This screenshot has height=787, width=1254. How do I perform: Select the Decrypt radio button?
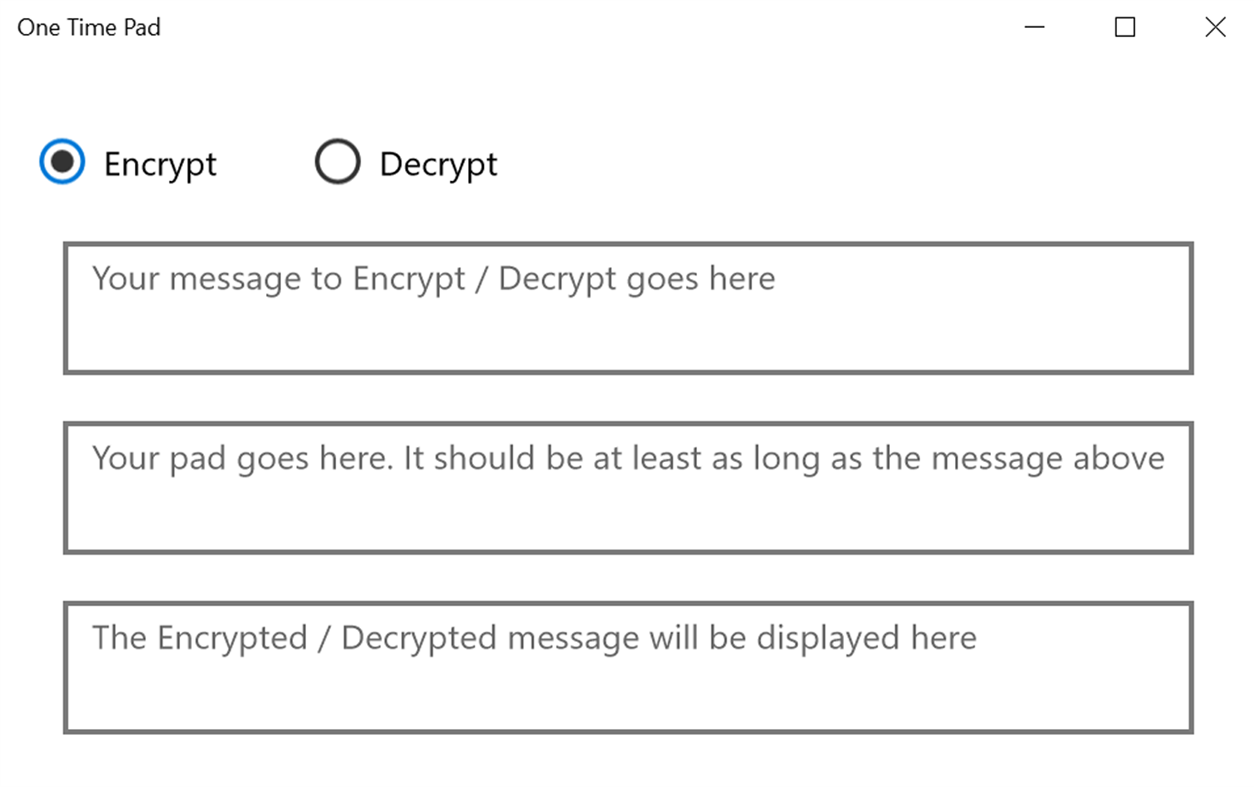(337, 162)
